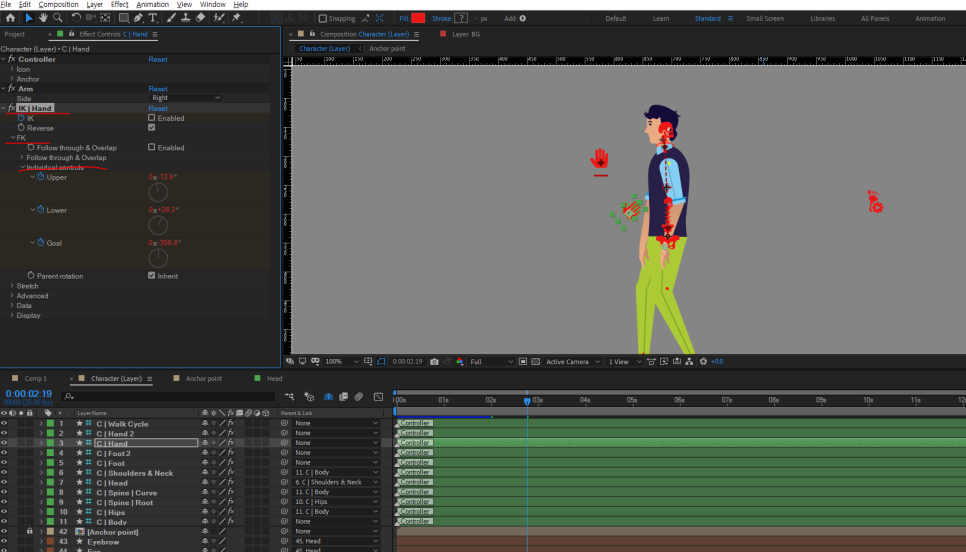Click the timeline layer search field
This screenshot has height=552, width=966.
(170, 396)
